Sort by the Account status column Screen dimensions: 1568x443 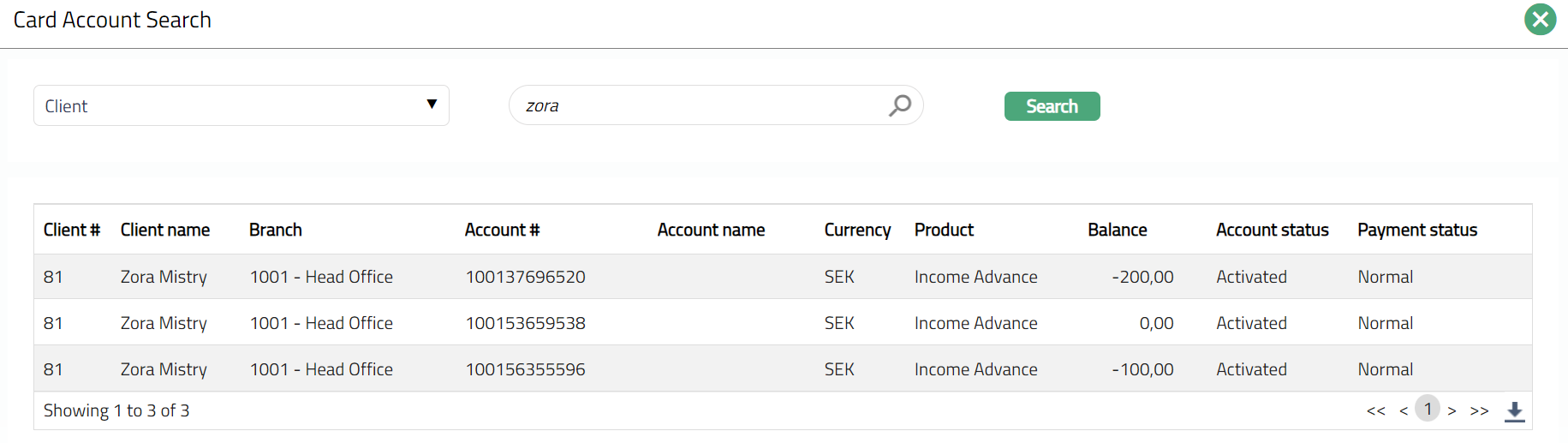(1272, 230)
